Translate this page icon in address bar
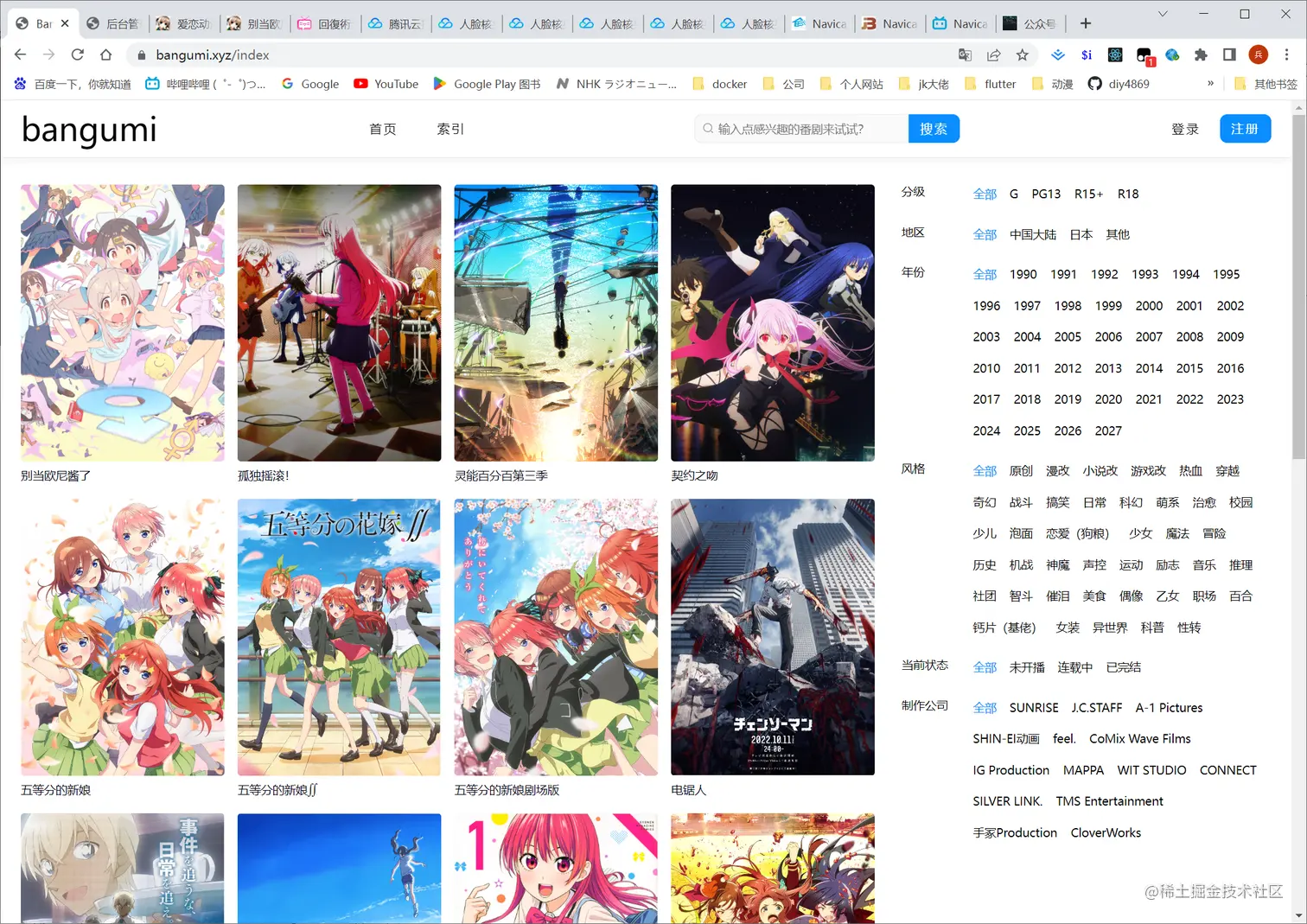 [966, 55]
